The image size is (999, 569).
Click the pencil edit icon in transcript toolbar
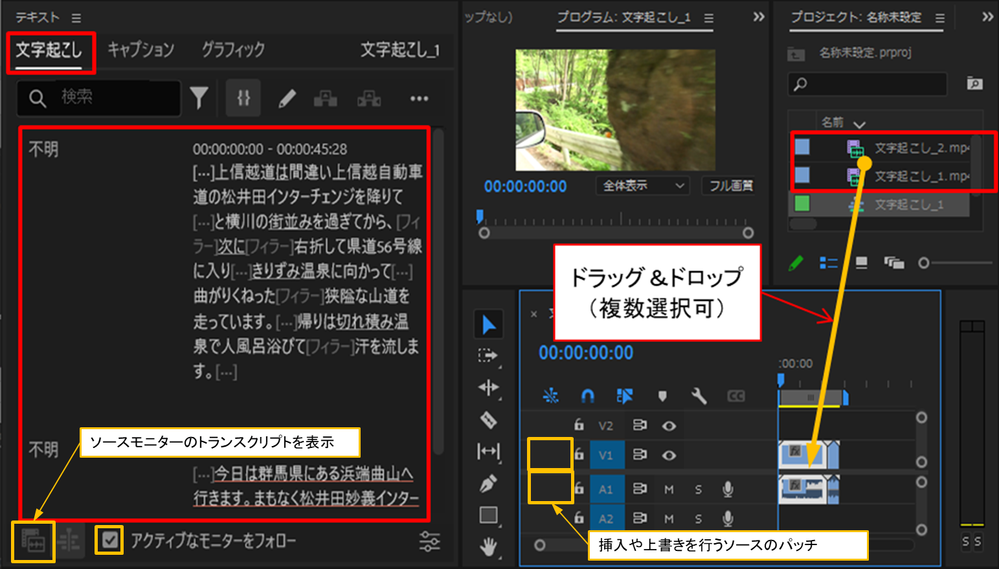click(287, 98)
